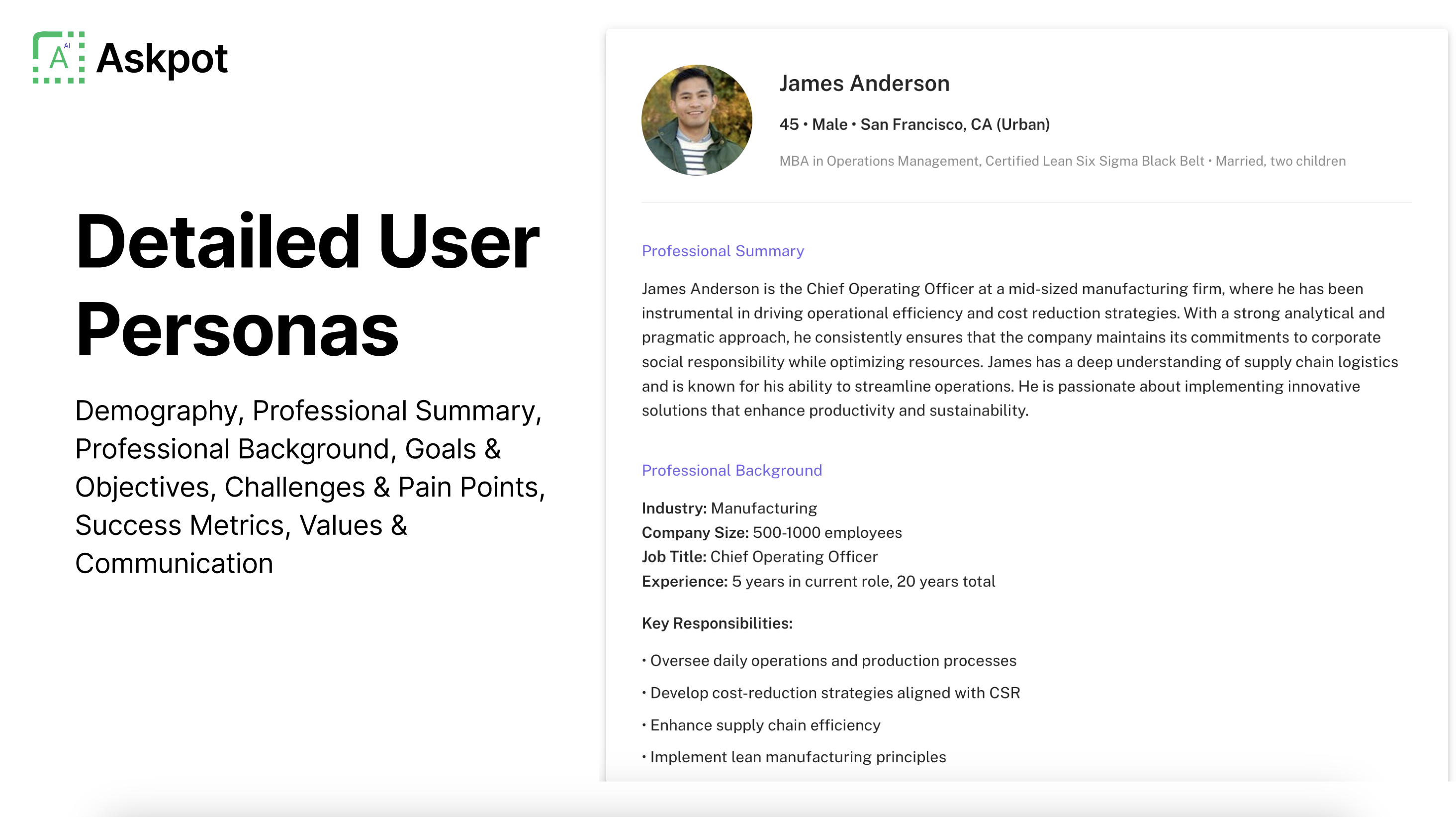Viewport: 1456px width, 817px height.
Task: Click James Anderson's profile photo
Action: point(696,120)
